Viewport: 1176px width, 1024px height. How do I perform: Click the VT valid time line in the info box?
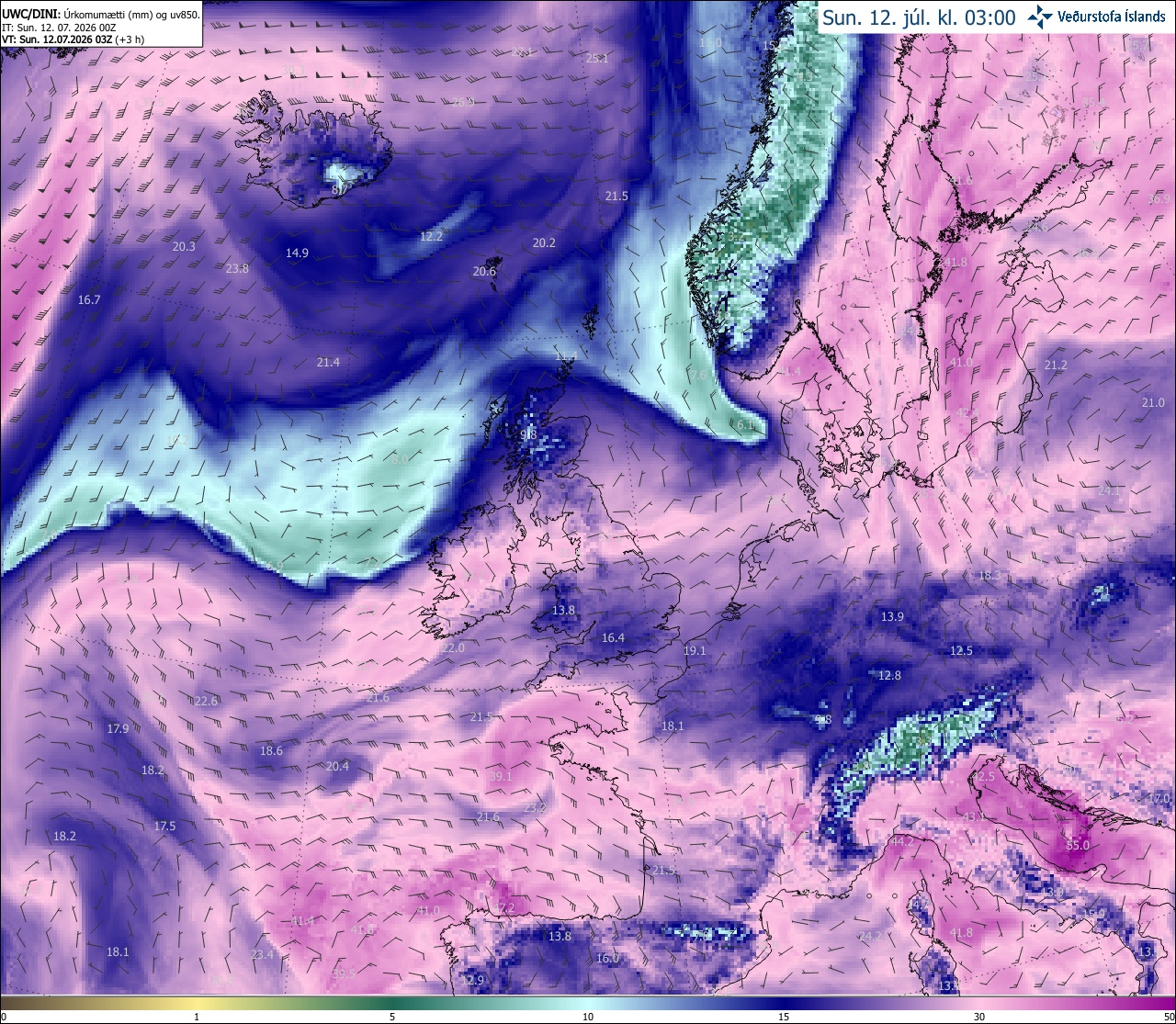point(73,39)
